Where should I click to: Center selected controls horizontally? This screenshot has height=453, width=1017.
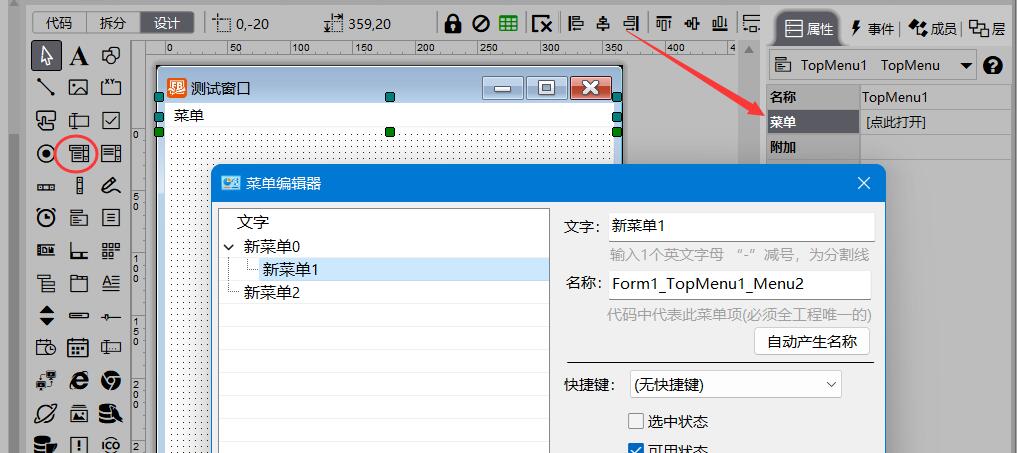(603, 24)
